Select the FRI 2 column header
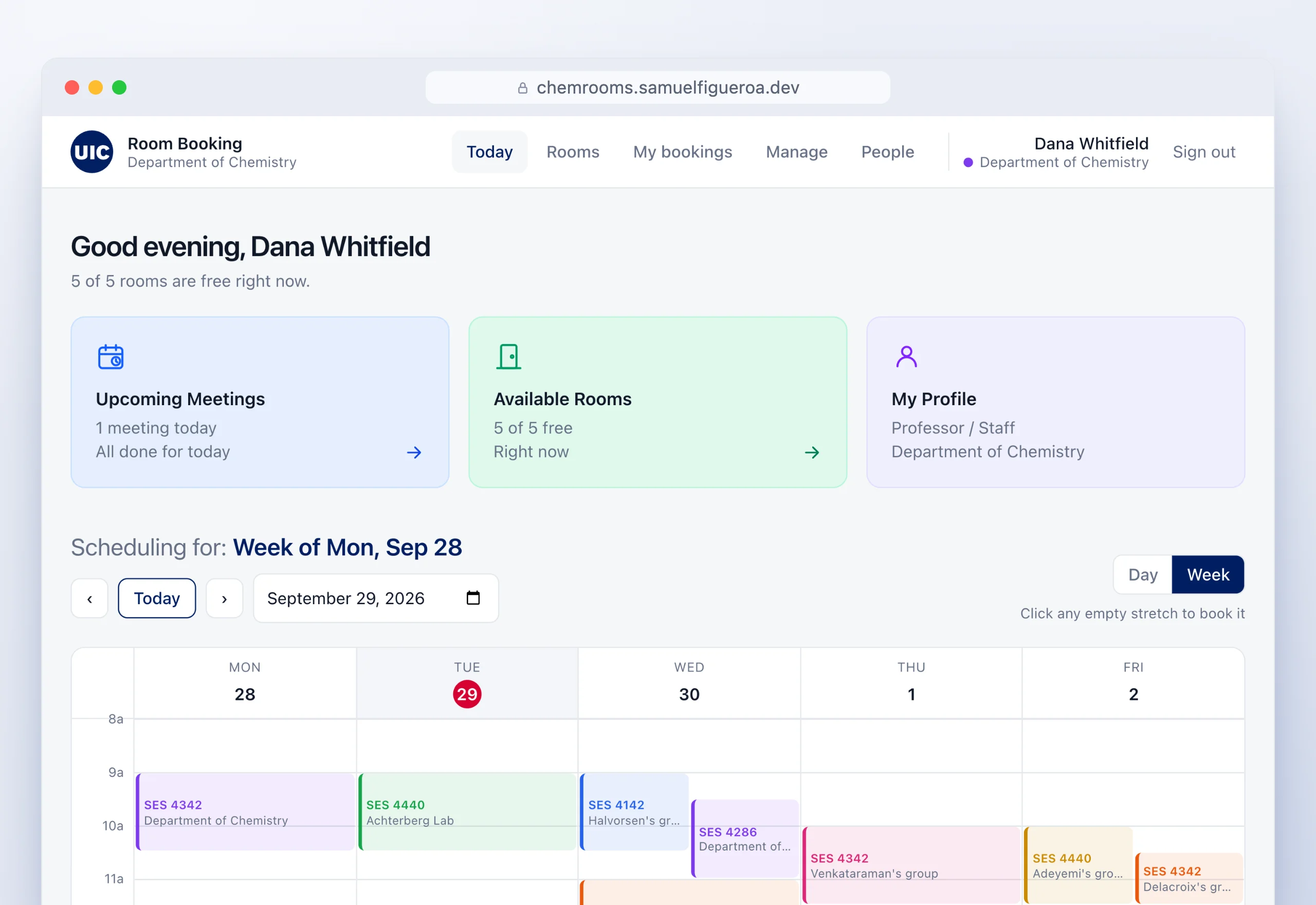 pyautogui.click(x=1133, y=683)
